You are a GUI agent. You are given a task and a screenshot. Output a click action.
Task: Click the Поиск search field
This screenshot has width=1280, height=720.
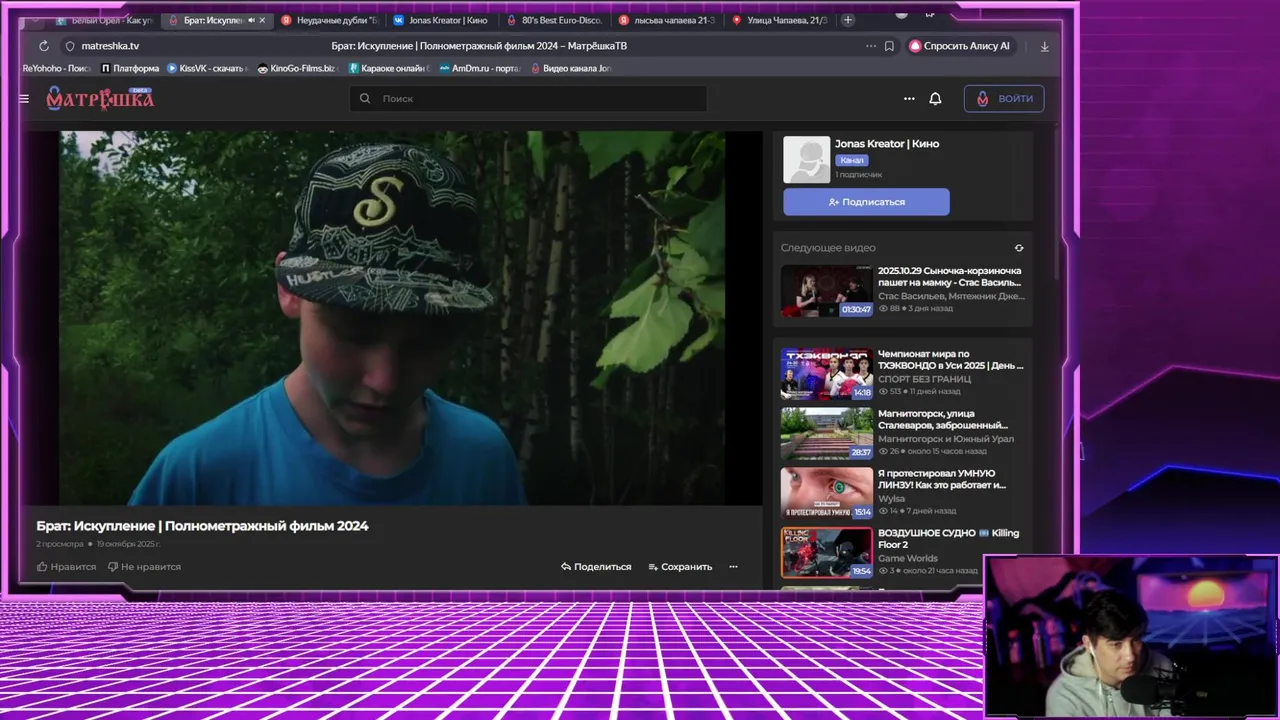(528, 98)
